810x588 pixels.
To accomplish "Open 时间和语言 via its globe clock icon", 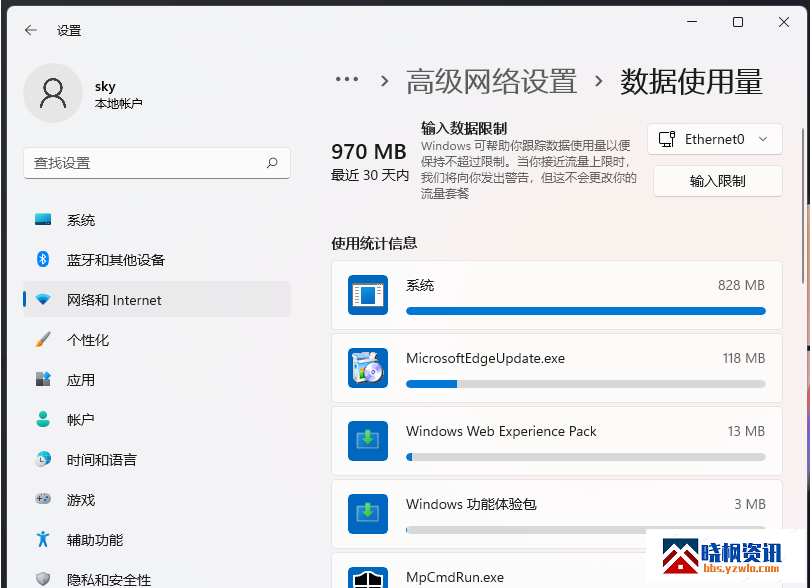I will 43,459.
